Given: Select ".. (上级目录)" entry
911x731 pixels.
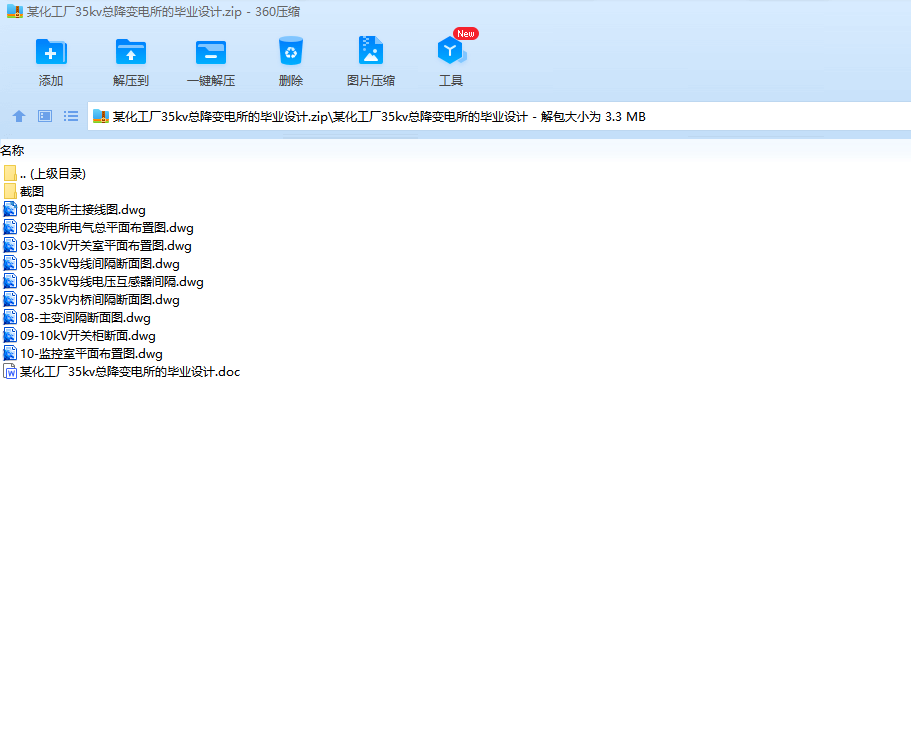Looking at the screenshot, I should coord(53,173).
